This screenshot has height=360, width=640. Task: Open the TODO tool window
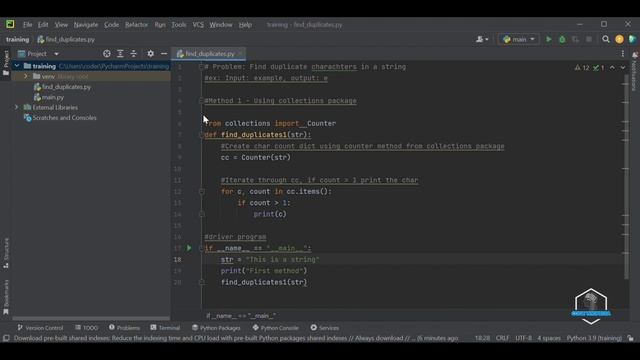pyautogui.click(x=87, y=327)
